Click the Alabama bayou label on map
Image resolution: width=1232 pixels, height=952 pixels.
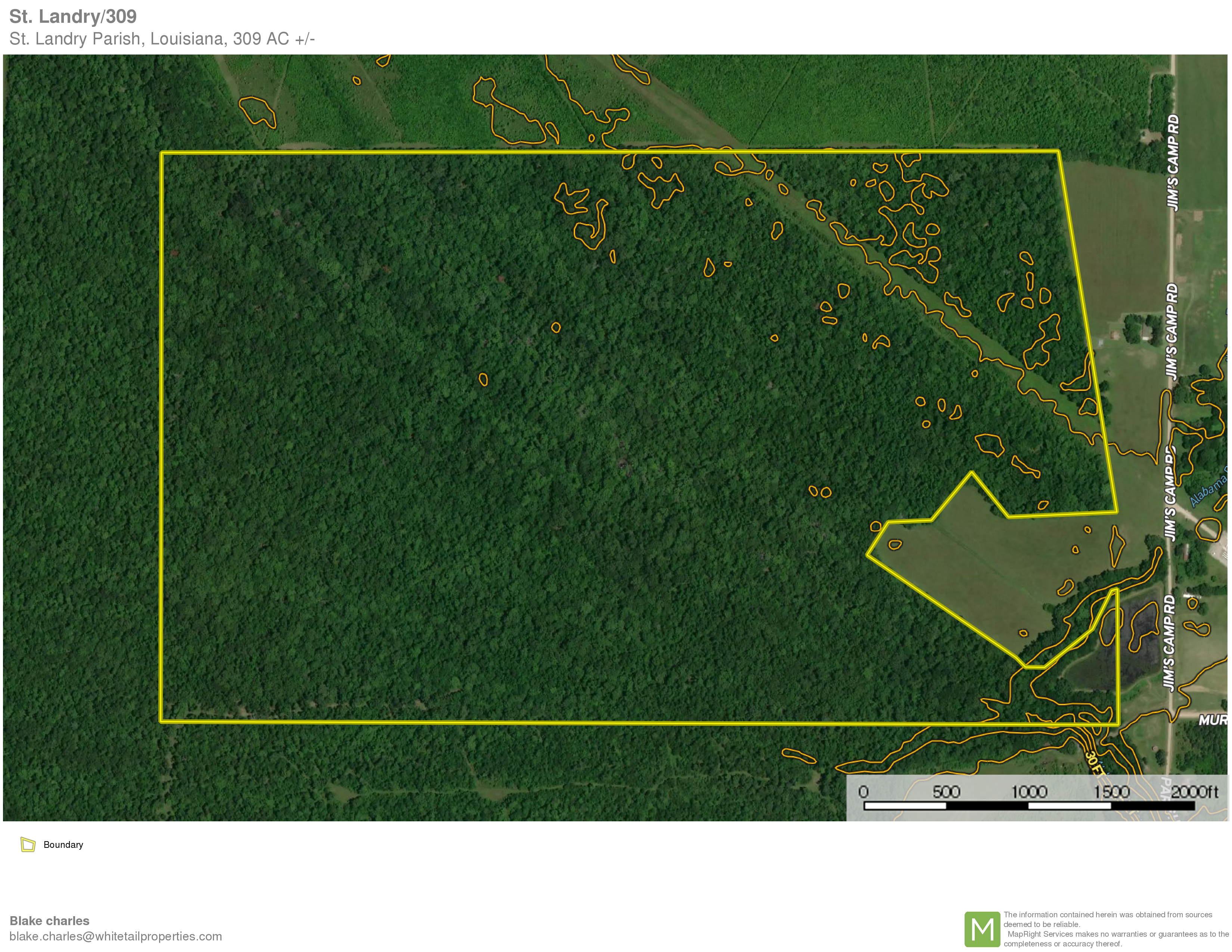coord(1208,489)
